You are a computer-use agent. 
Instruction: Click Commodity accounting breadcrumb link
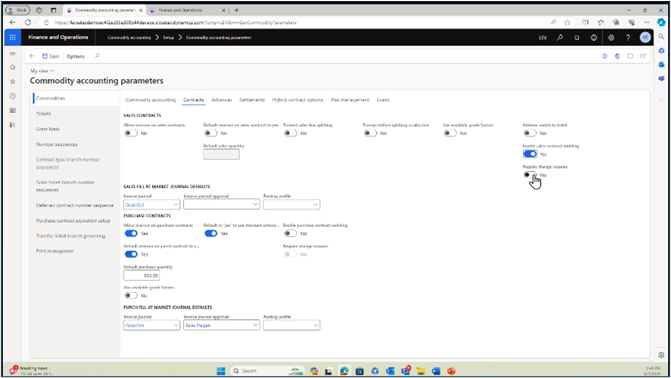pos(129,38)
